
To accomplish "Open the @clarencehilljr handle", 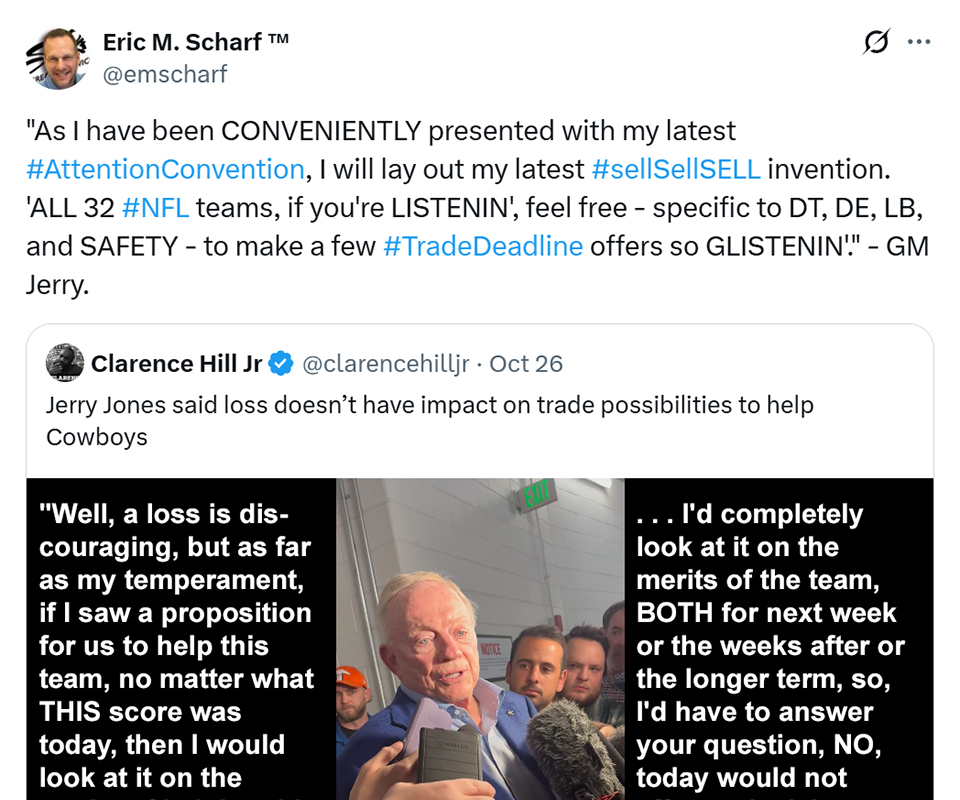I will click(x=385, y=364).
